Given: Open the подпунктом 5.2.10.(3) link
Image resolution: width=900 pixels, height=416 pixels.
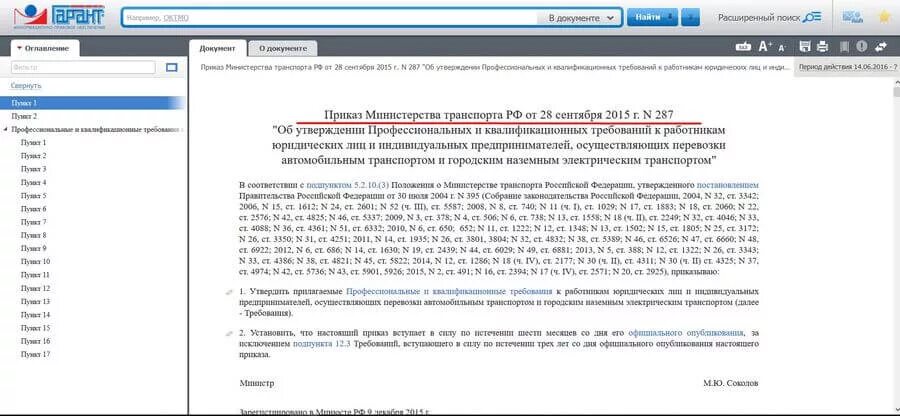Looking at the screenshot, I should 348,185.
